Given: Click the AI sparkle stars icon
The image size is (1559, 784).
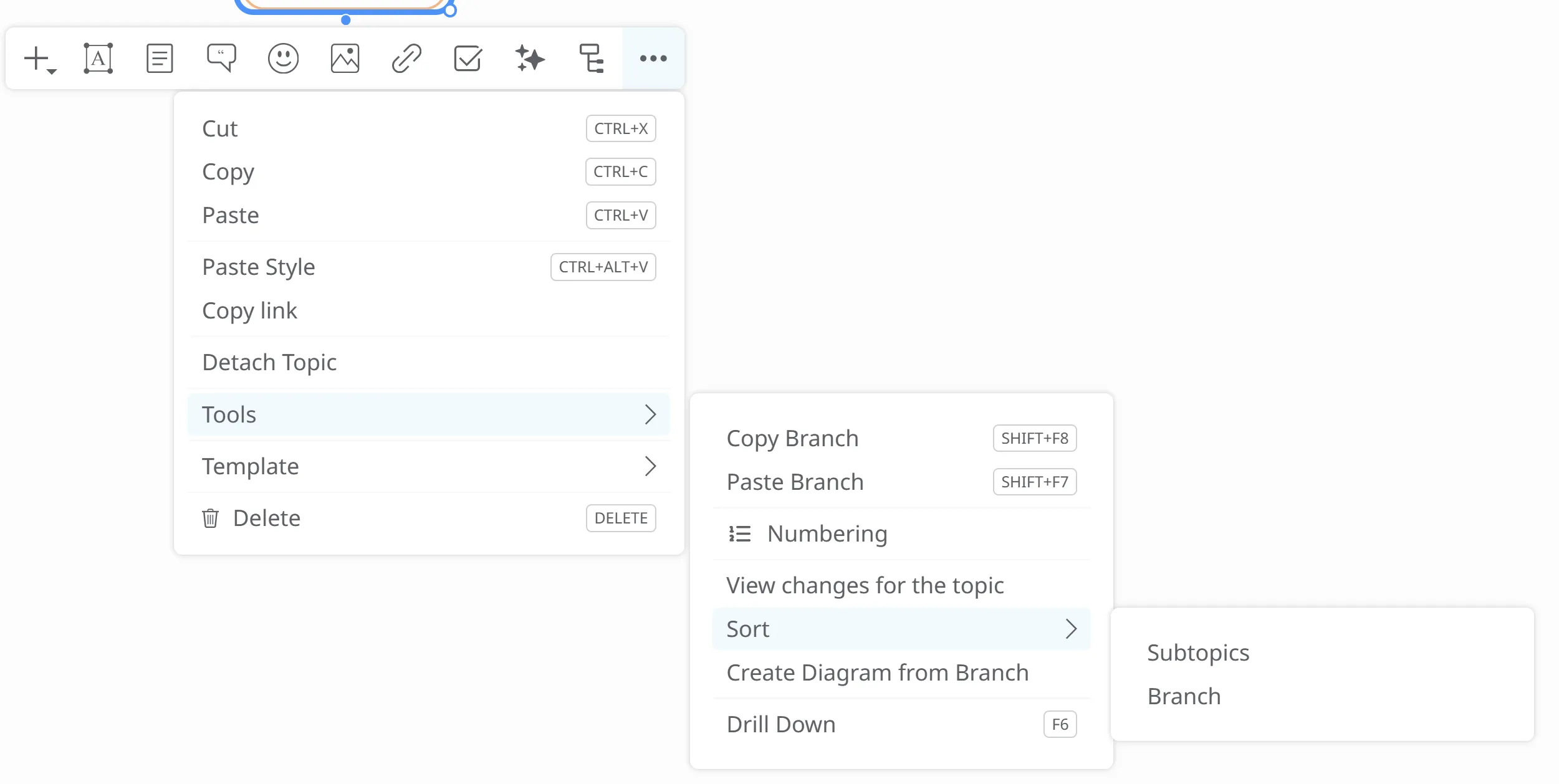Looking at the screenshot, I should click(530, 59).
